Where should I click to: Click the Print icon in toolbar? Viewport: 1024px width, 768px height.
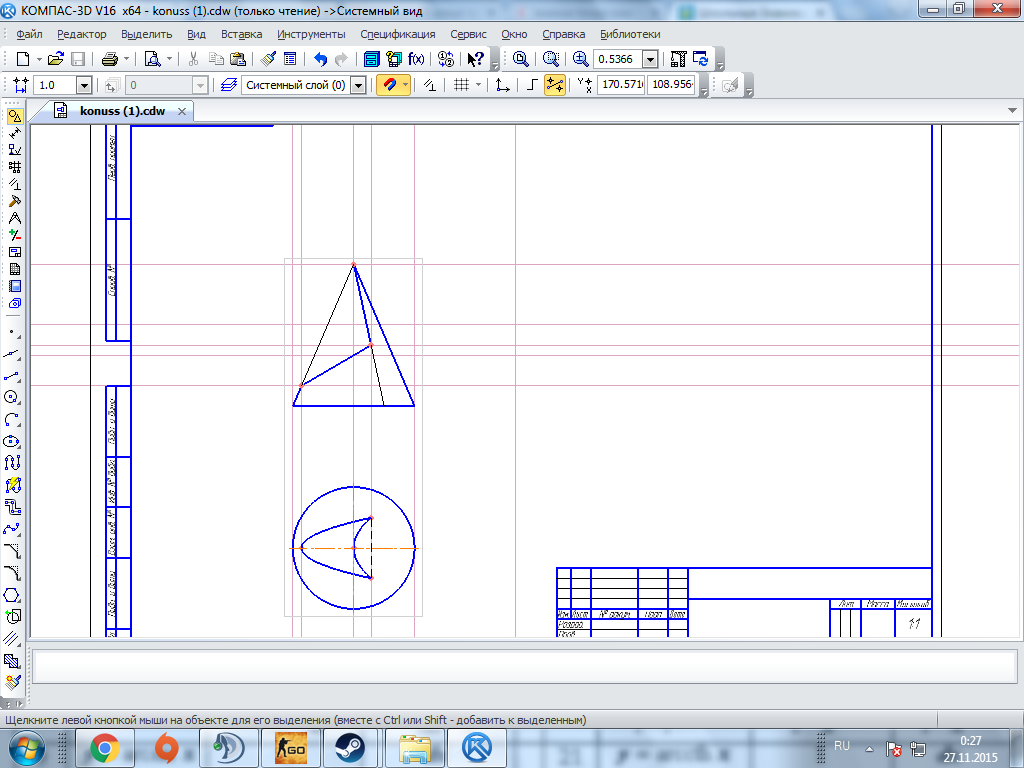pos(110,59)
